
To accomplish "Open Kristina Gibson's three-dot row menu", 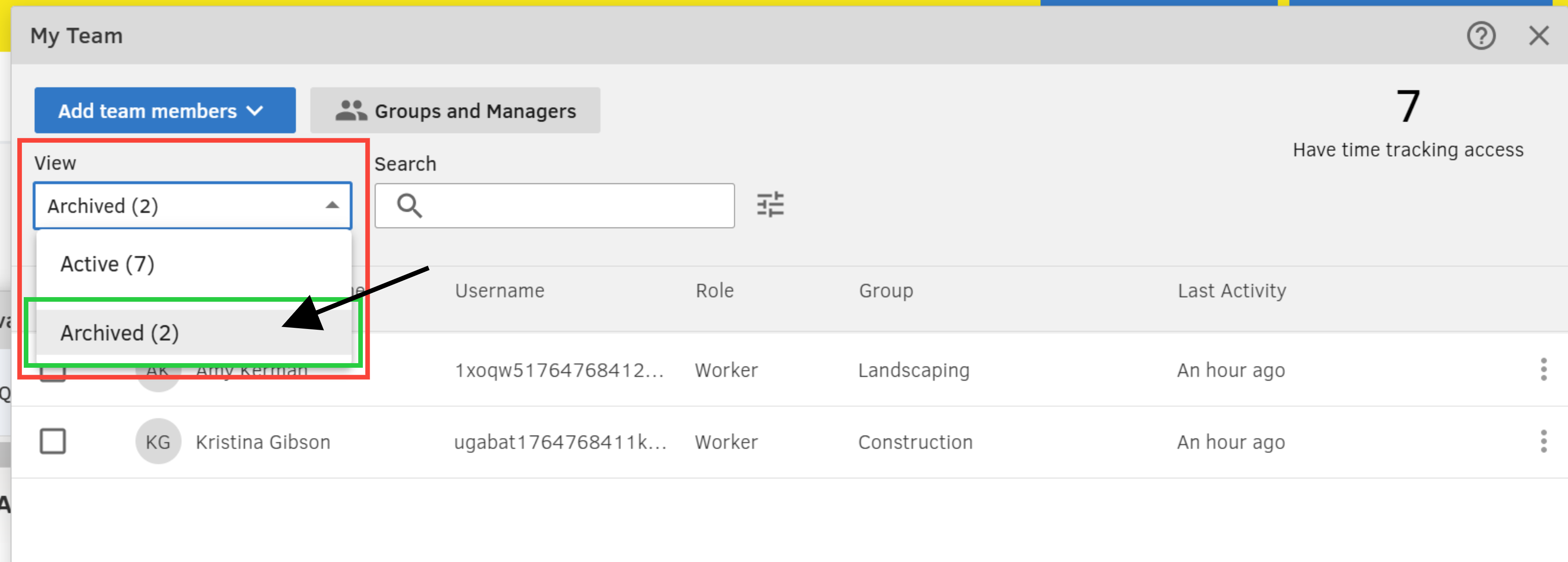I will [x=1543, y=441].
